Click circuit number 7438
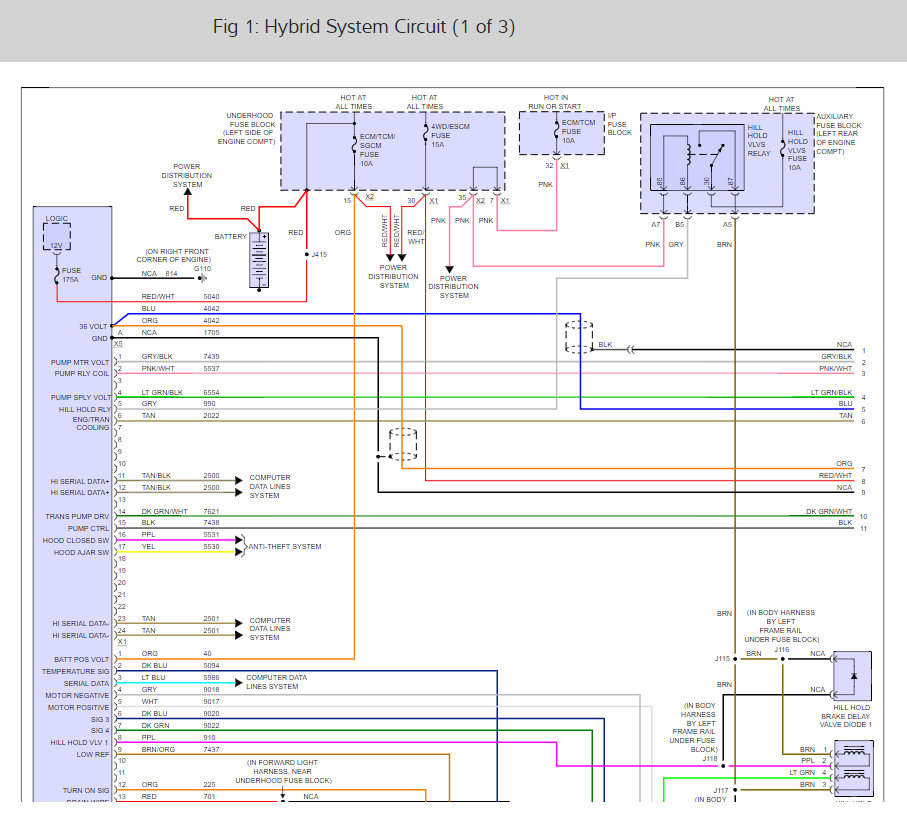 211,522
